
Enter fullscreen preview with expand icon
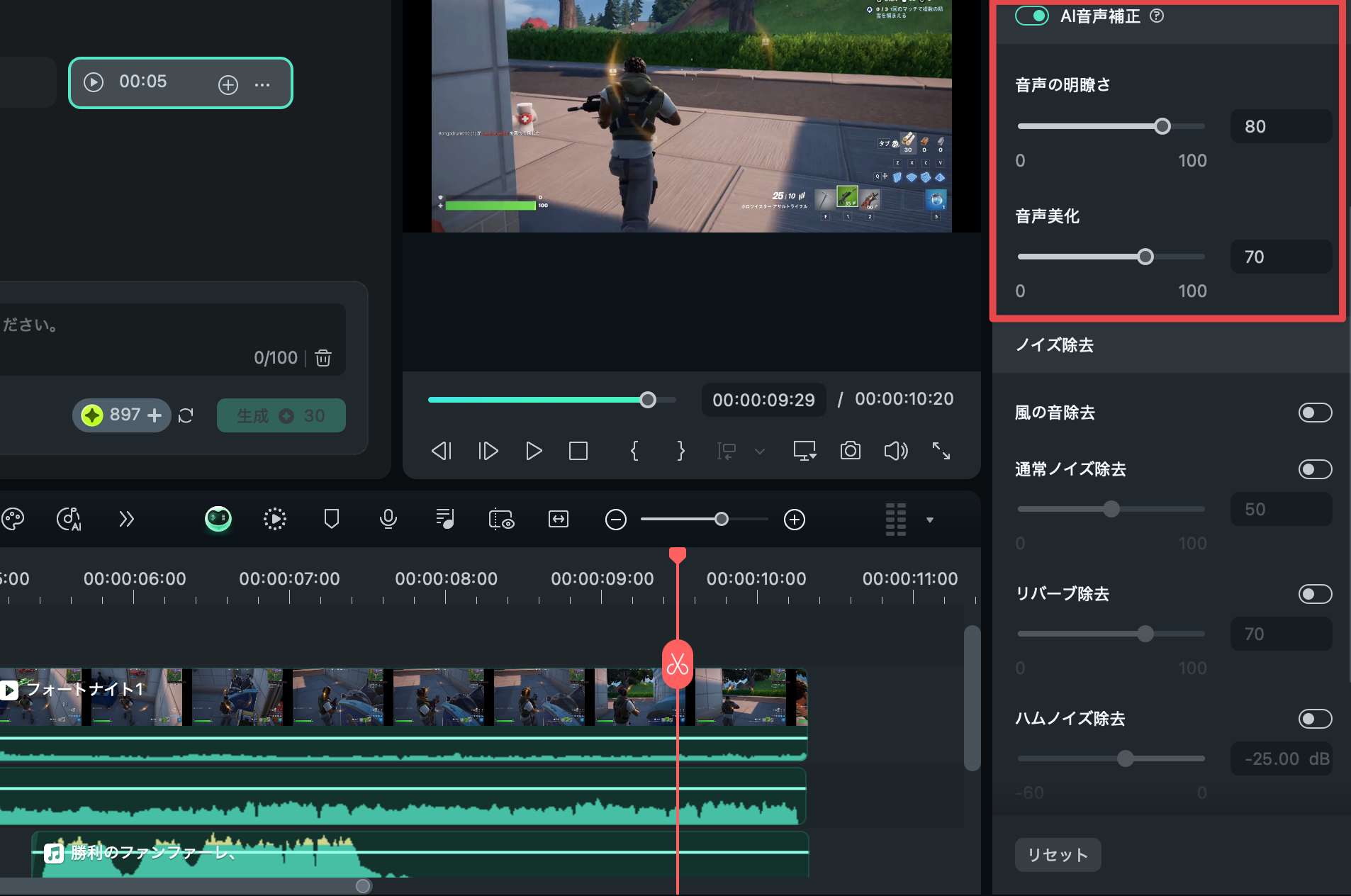[x=941, y=451]
